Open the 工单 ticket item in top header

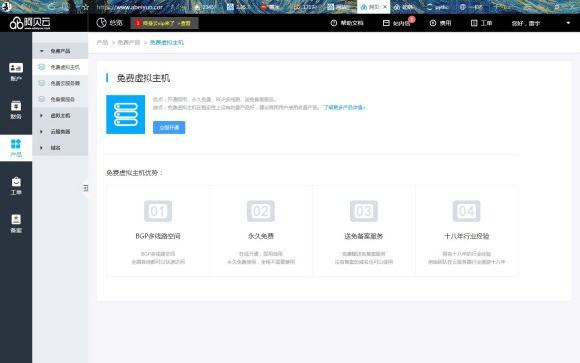[x=481, y=23]
